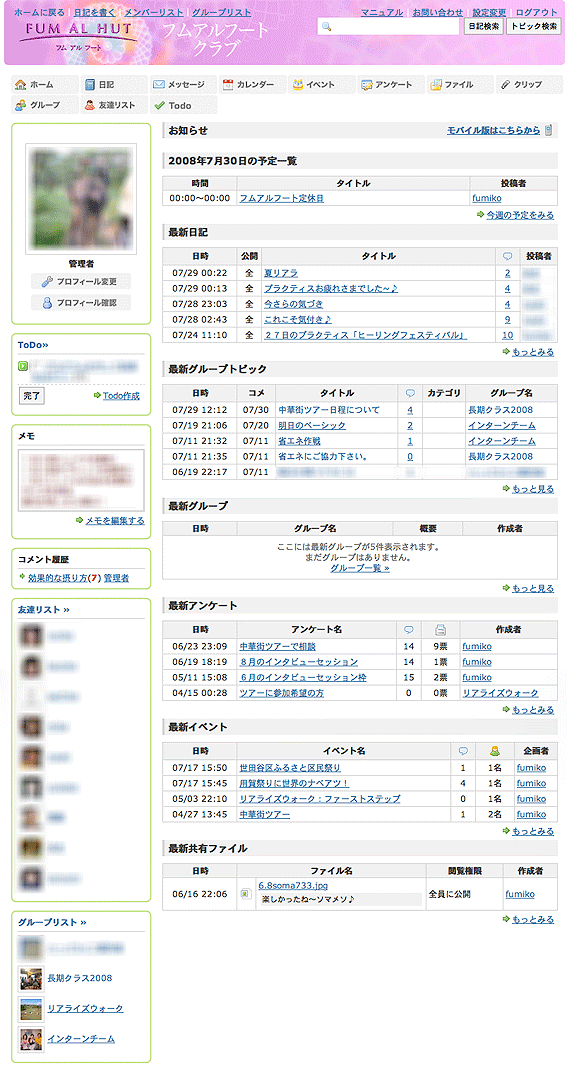567x1068 pixels.
Task: Toggle the green ToDo item checkbox
Action: 22,366
